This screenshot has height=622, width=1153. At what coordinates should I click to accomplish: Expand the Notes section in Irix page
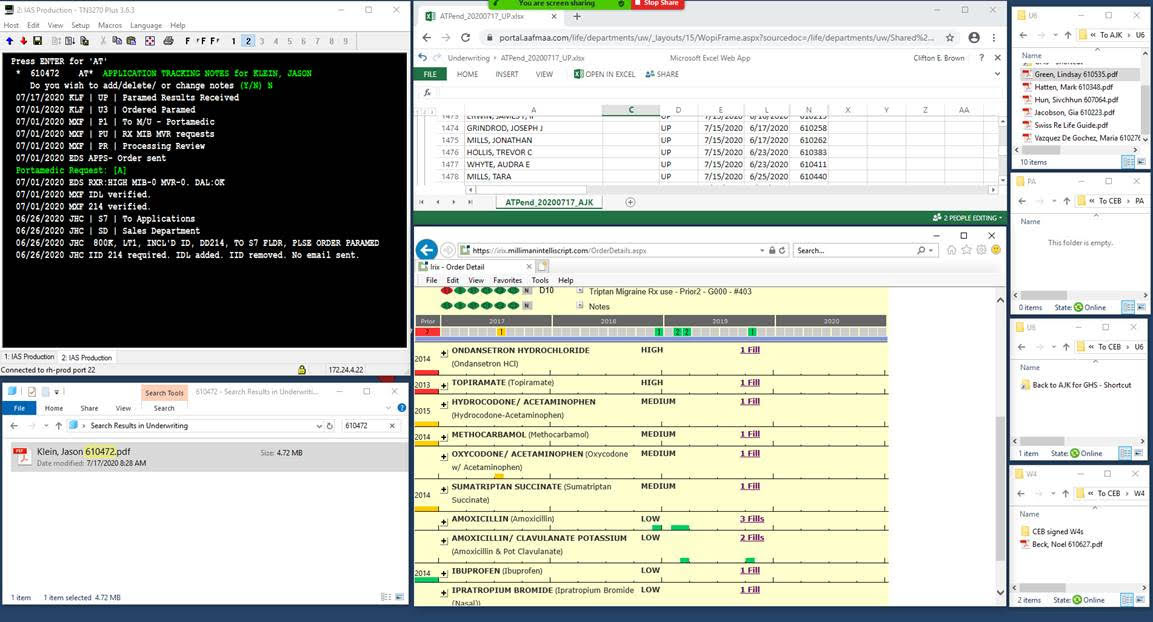(580, 306)
